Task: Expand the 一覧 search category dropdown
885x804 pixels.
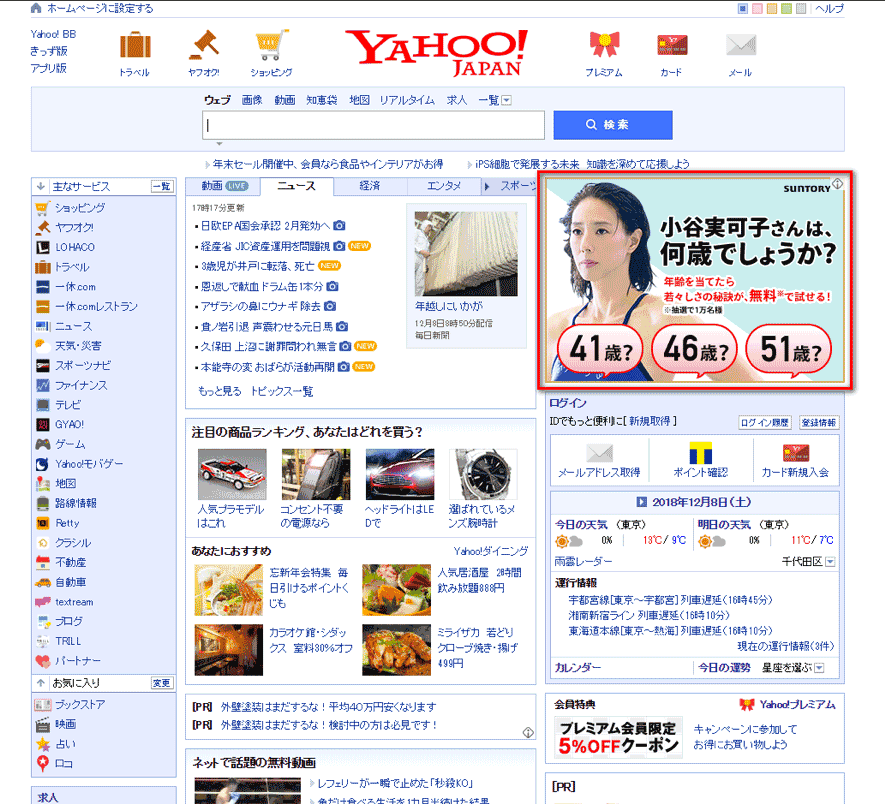Action: 507,100
